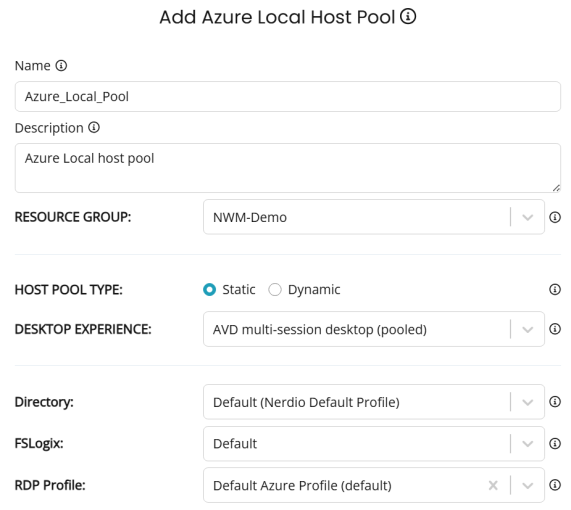Open the Directory info icon
Screen dimensions: 571x510
[x=555, y=402]
